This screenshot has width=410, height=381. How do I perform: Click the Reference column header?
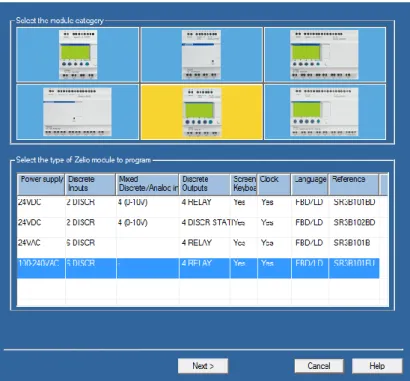point(354,184)
